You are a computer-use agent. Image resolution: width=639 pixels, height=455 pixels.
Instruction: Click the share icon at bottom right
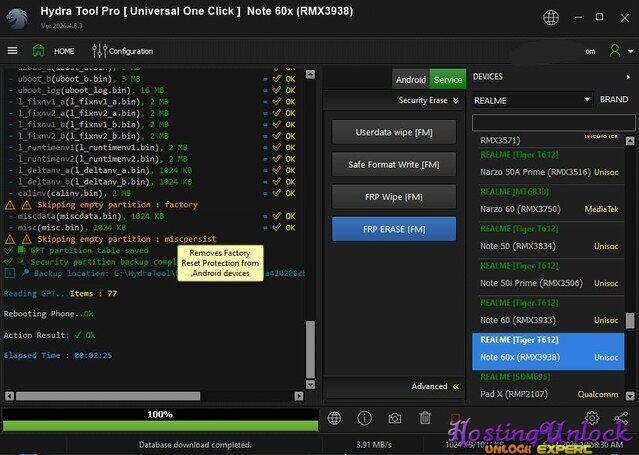coord(621,418)
